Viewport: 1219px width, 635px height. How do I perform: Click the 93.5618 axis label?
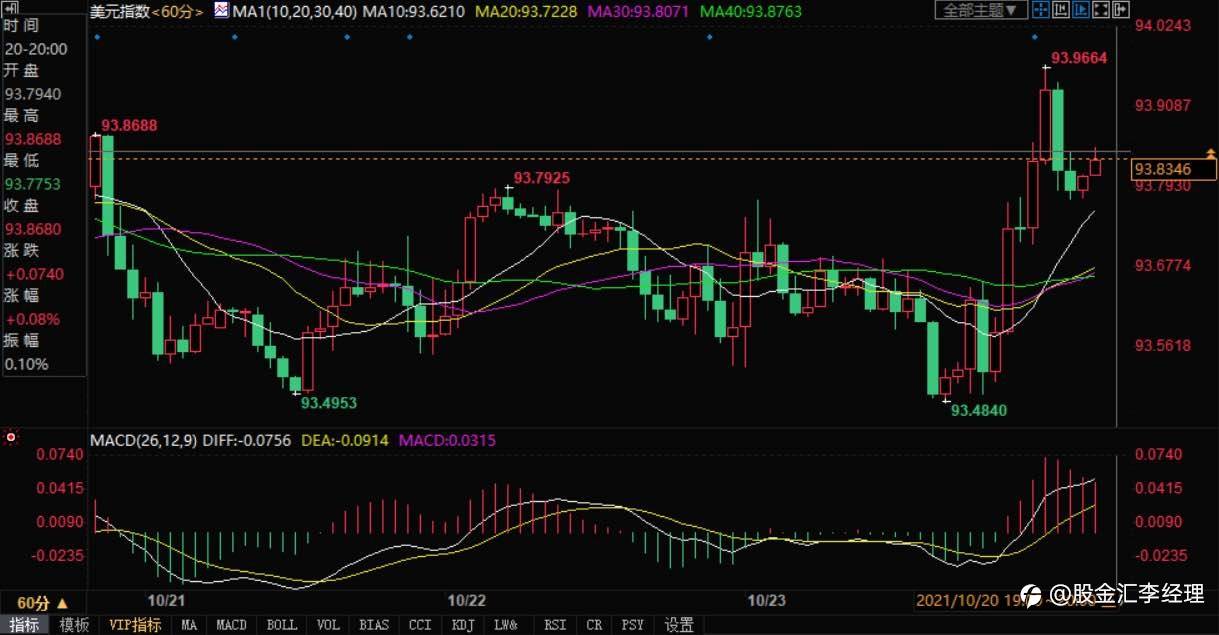(x=1163, y=346)
